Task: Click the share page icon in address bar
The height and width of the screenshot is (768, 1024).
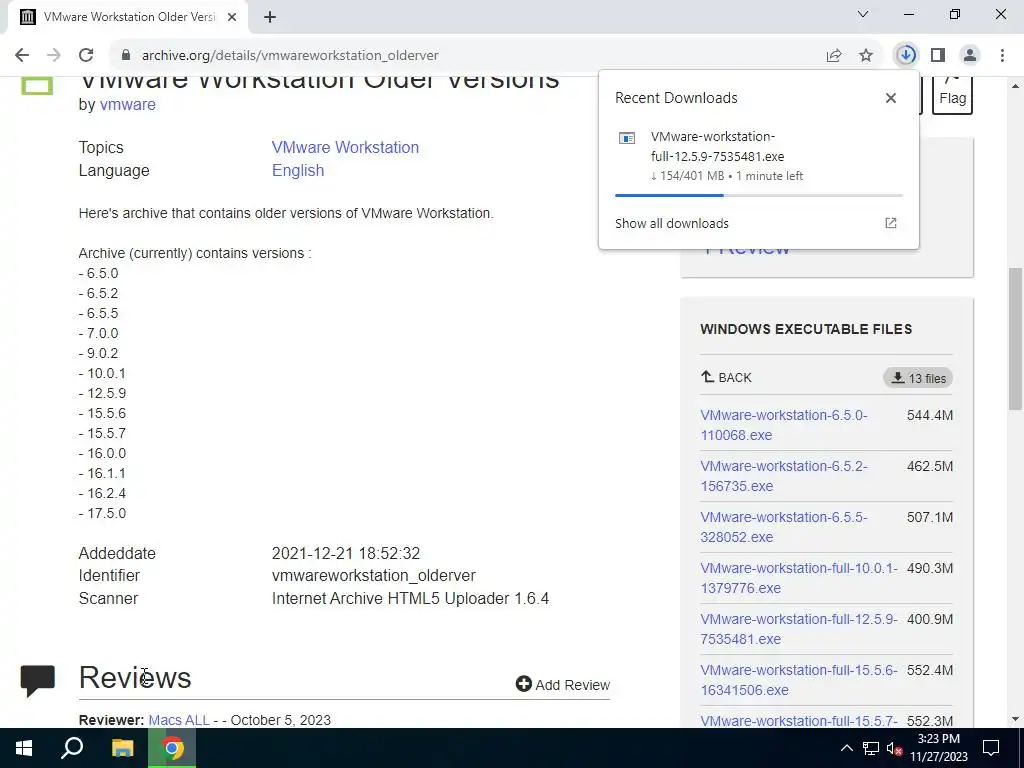Action: pos(834,56)
